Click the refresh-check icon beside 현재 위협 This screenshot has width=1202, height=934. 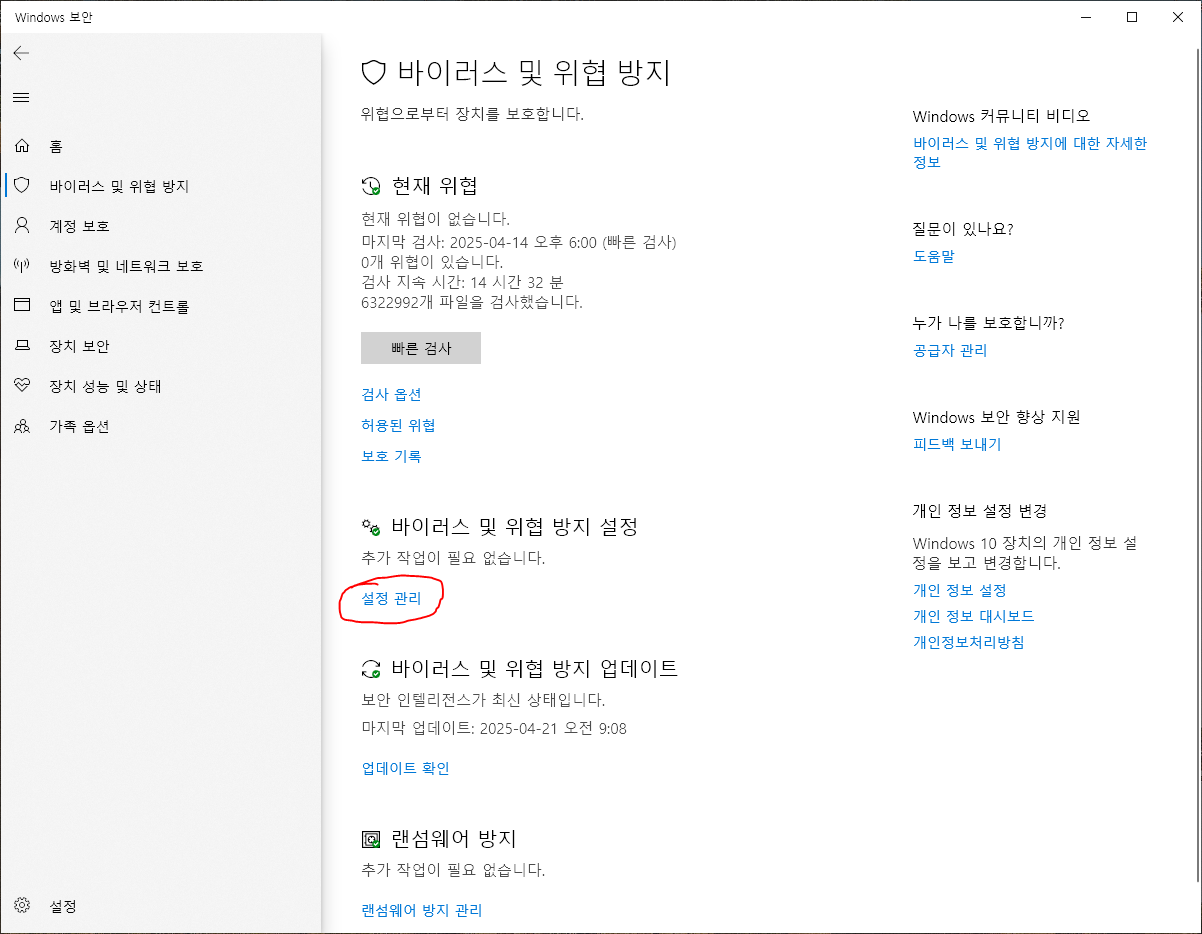(x=371, y=186)
